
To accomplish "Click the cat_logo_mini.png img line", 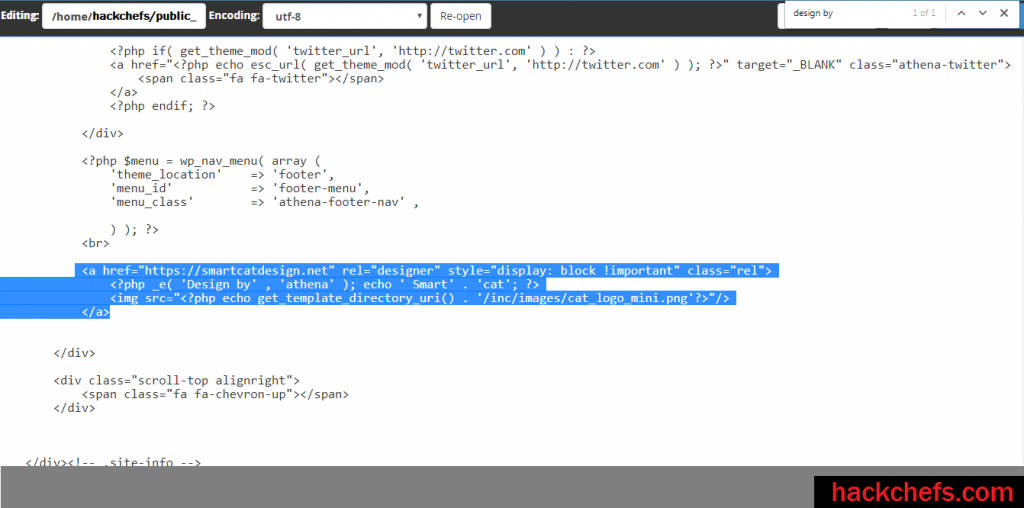I will click(419, 298).
